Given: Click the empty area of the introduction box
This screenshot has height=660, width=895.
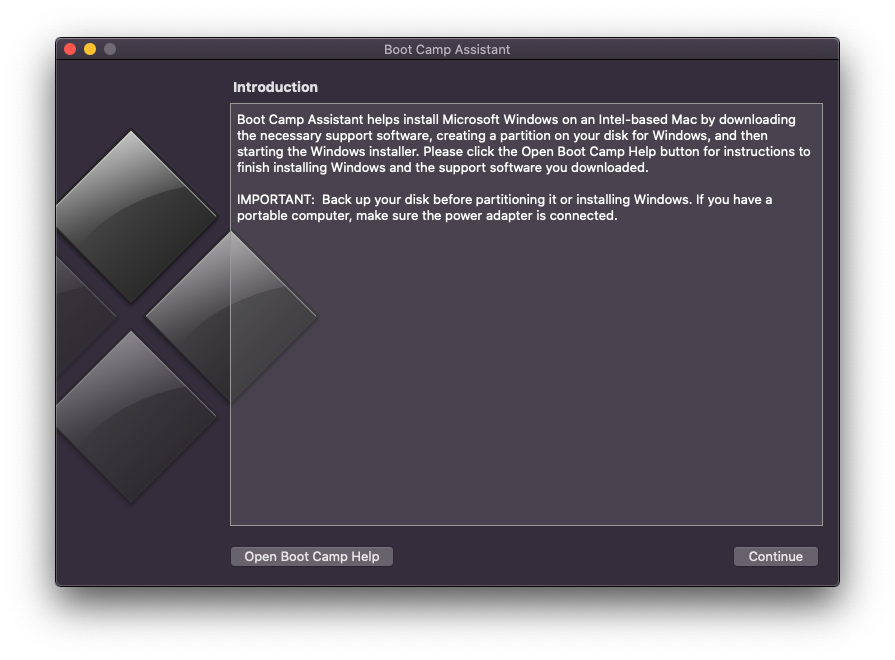Looking at the screenshot, I should coord(526,380).
